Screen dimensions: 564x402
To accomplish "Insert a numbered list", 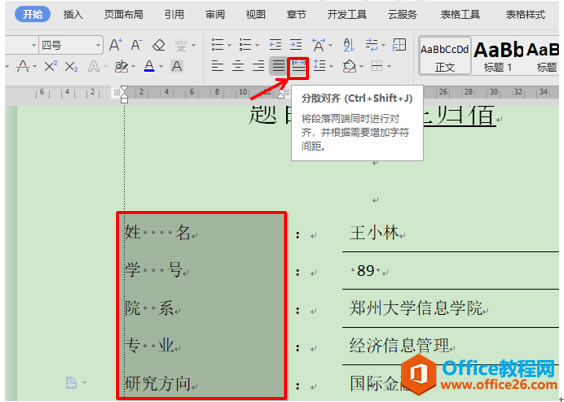I will 245,45.
